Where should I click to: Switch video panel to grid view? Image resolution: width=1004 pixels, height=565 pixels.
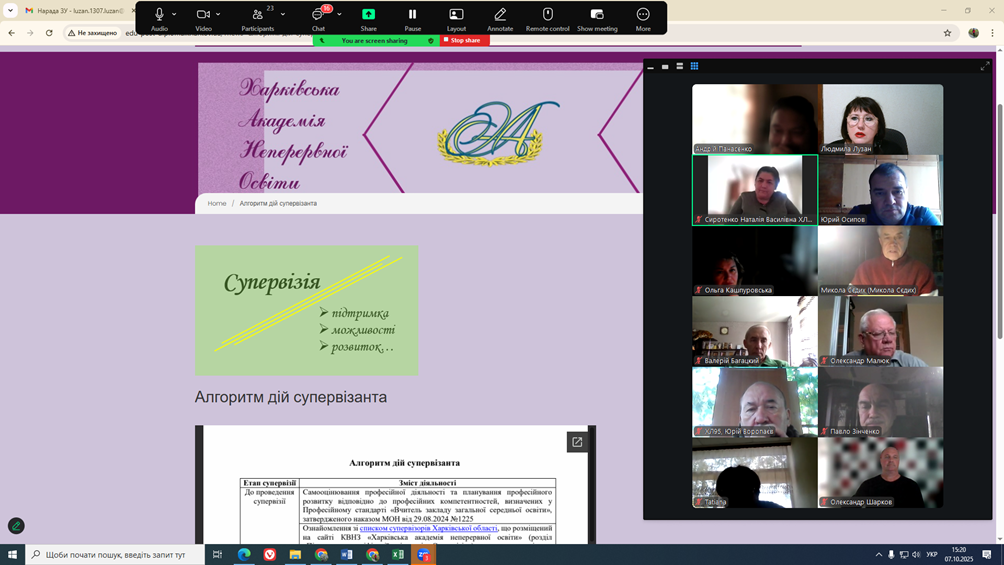tap(694, 66)
